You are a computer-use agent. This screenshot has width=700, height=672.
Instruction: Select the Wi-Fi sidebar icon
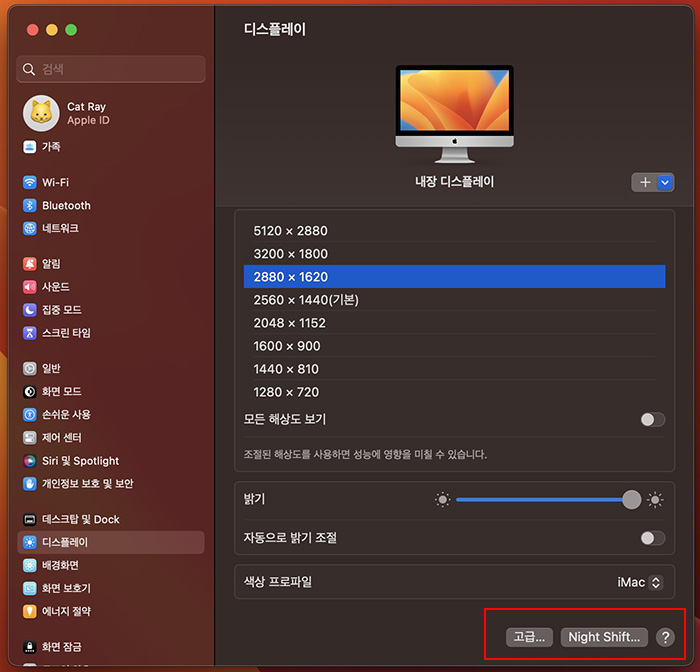pyautogui.click(x=29, y=182)
